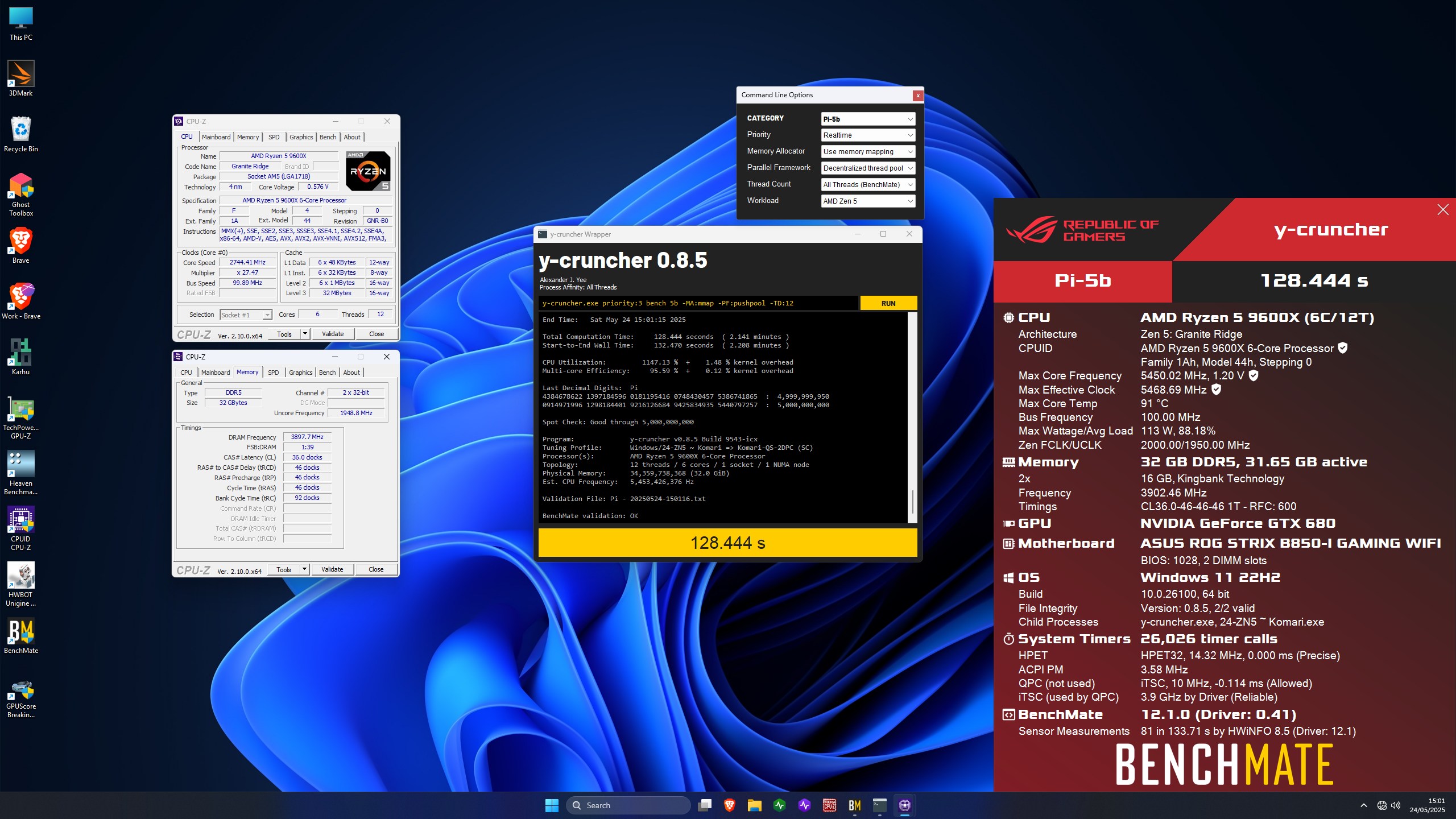Viewport: 1456px width, 819px height.
Task: Click Tools button in upper CPU-Z window
Action: pos(284,334)
